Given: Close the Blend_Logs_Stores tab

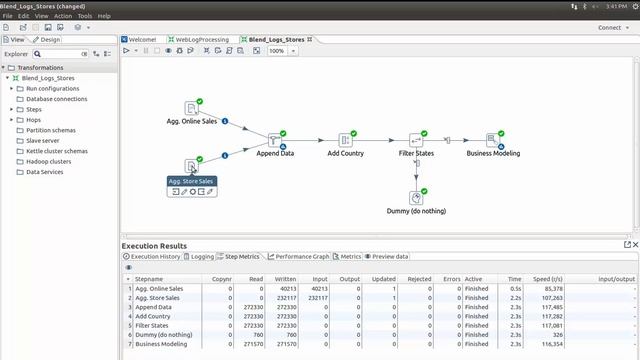Looking at the screenshot, I should 310,39.
